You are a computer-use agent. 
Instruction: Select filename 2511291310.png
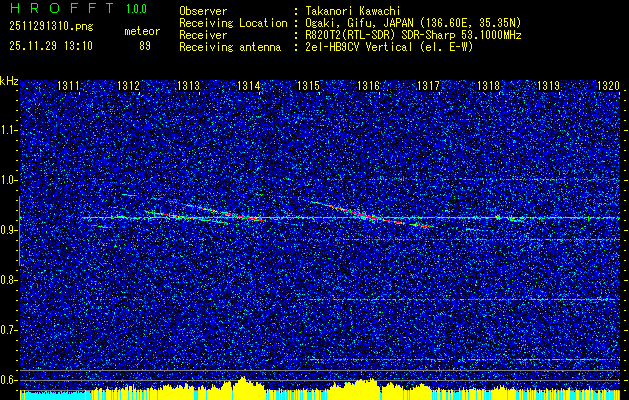[x=51, y=27]
